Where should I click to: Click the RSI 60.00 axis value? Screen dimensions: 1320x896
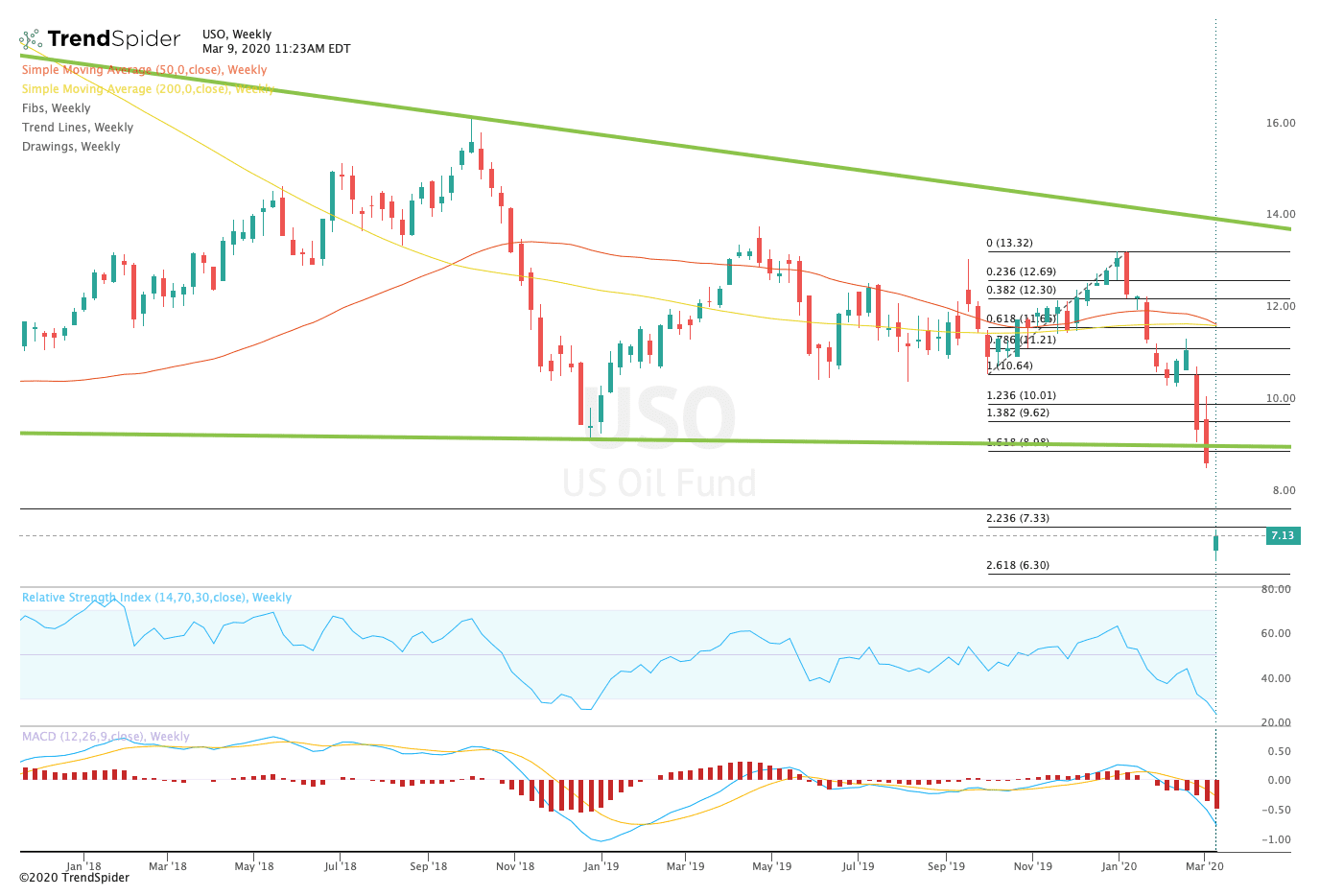pyautogui.click(x=1276, y=633)
